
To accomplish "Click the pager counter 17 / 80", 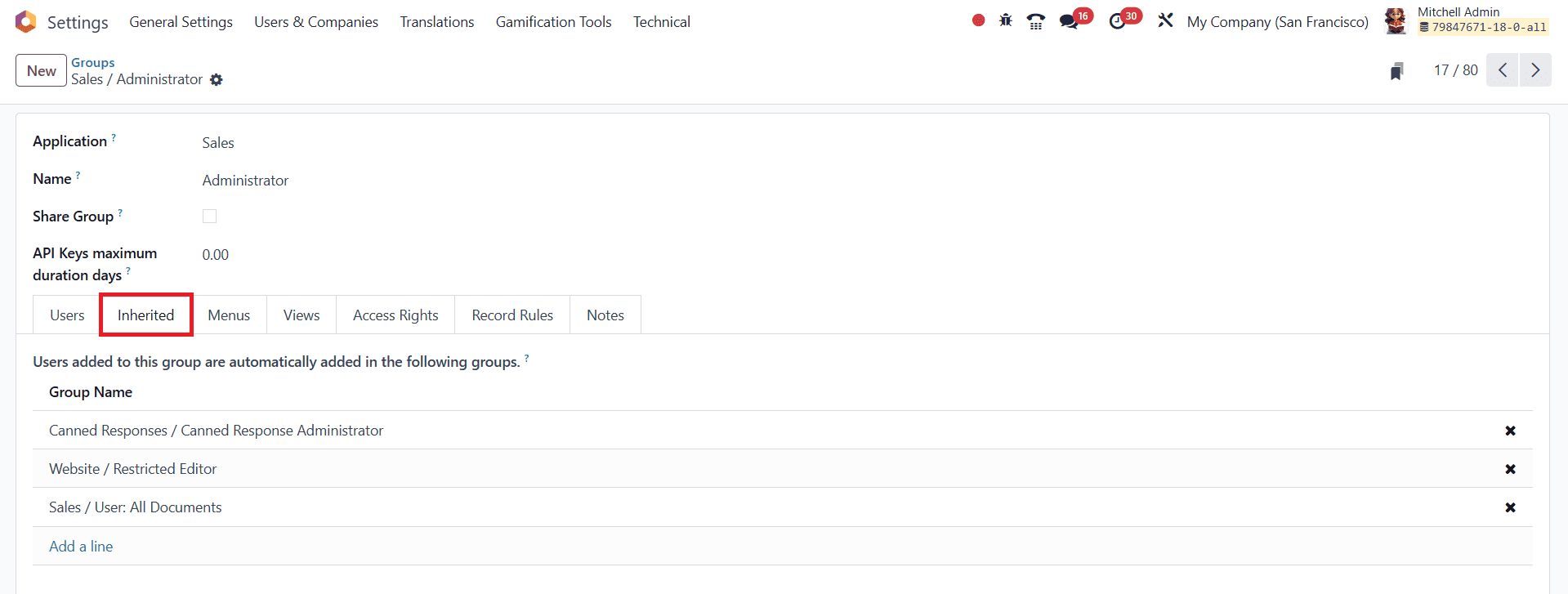I will point(1455,70).
